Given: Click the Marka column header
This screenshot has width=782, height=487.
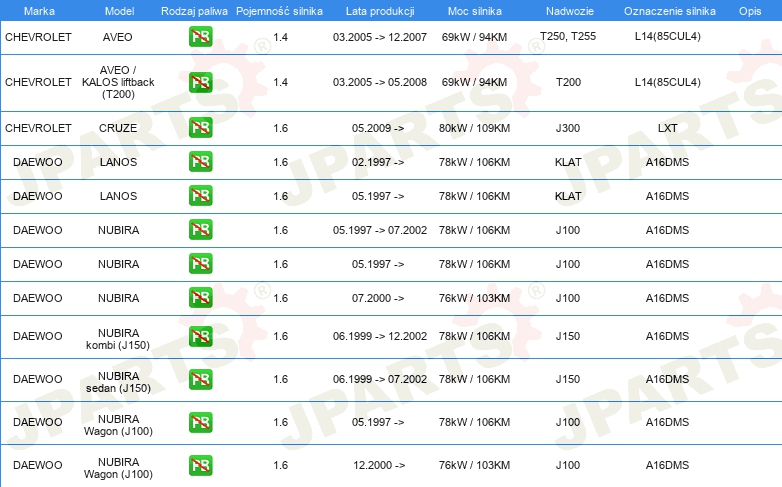Looking at the screenshot, I should click(39, 11).
